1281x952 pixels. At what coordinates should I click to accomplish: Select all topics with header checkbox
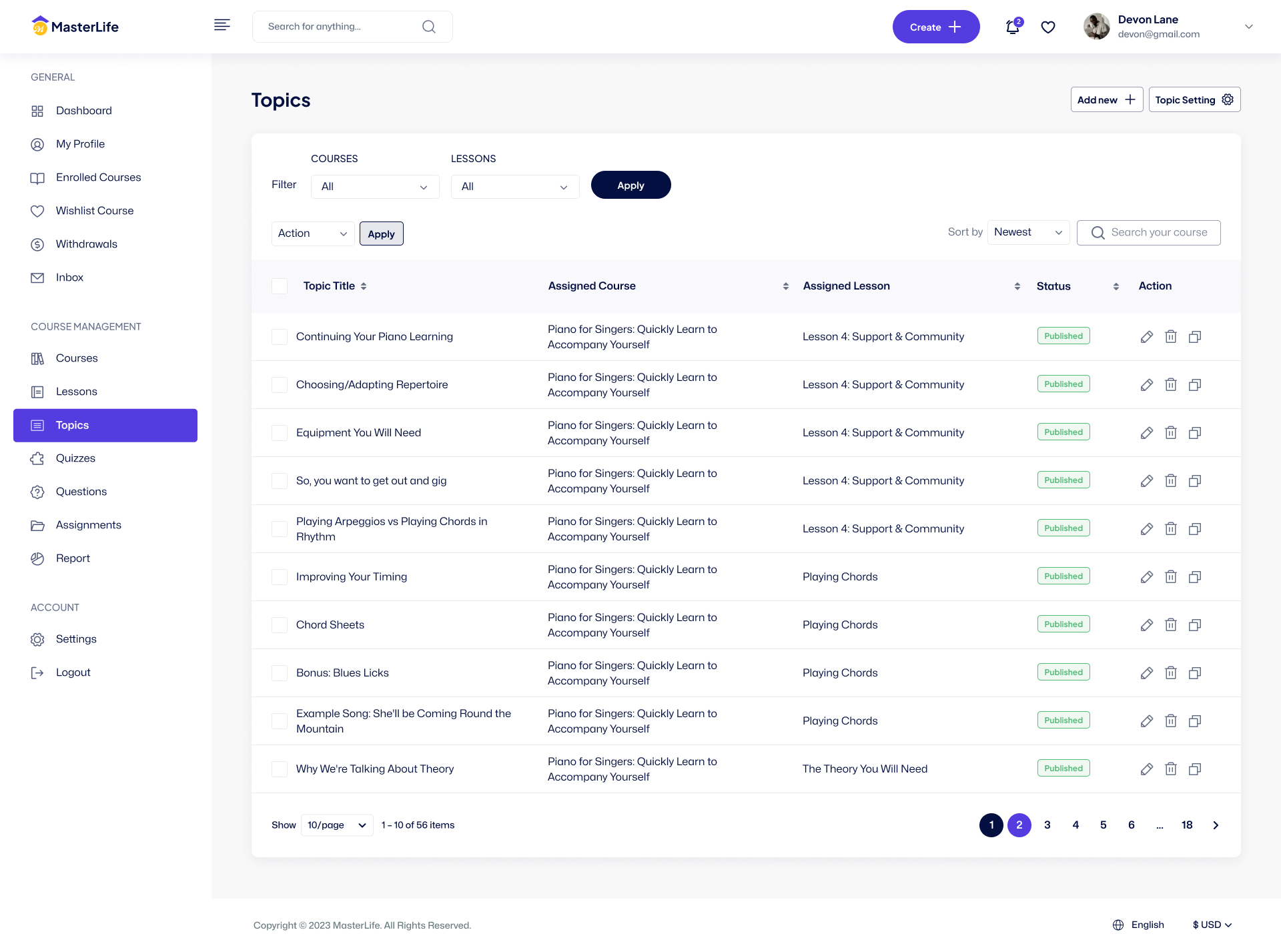(x=280, y=286)
